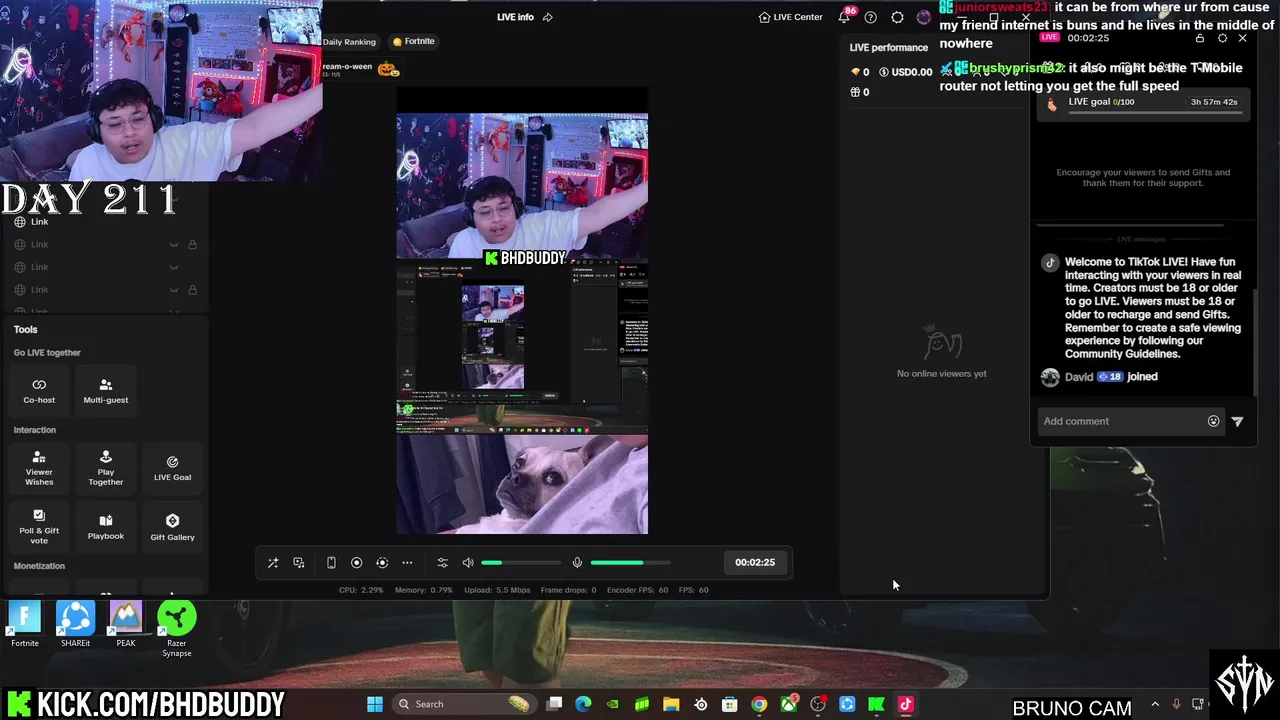Open the Fortnite desktop shortcut
Image resolution: width=1280 pixels, height=720 pixels.
25,625
